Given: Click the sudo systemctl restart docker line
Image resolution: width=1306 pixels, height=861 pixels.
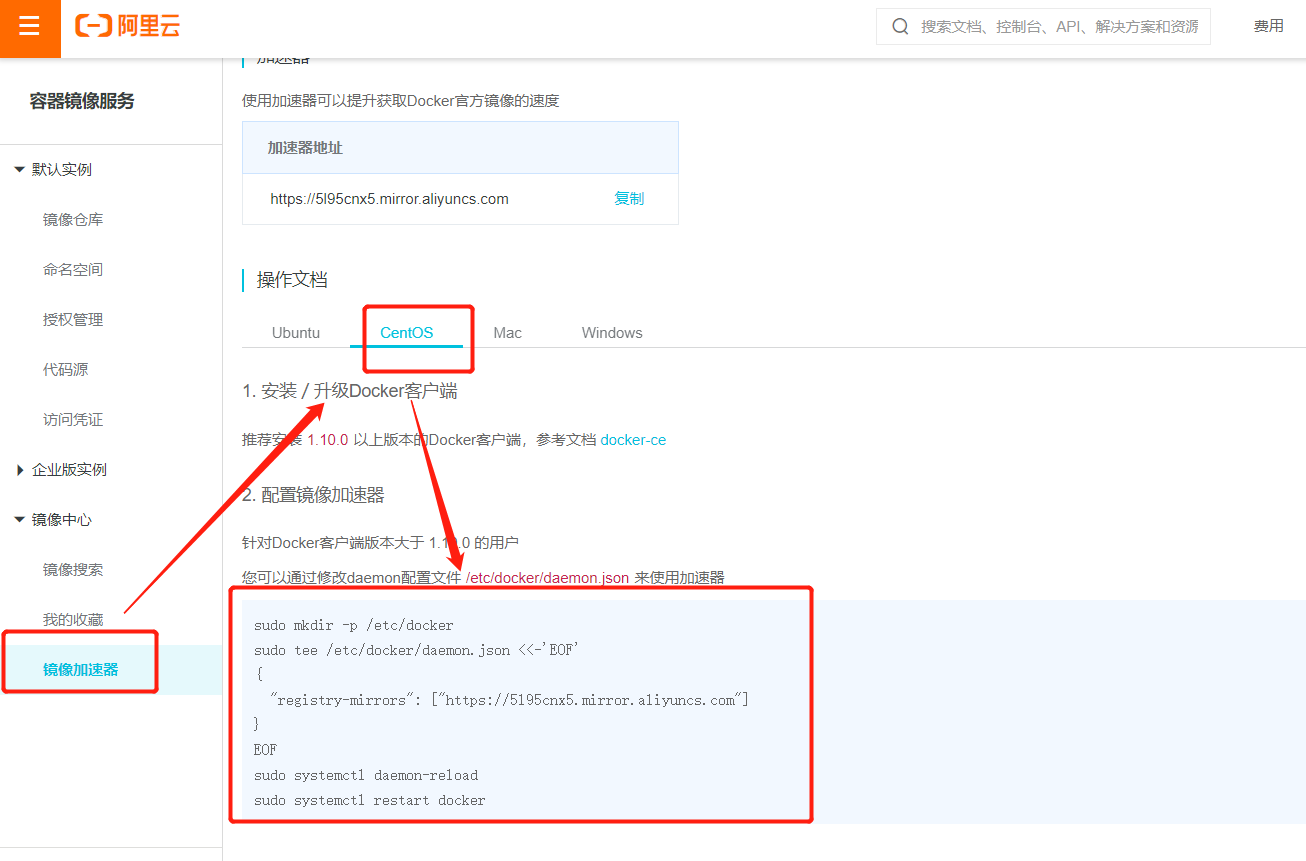Looking at the screenshot, I should [x=370, y=801].
